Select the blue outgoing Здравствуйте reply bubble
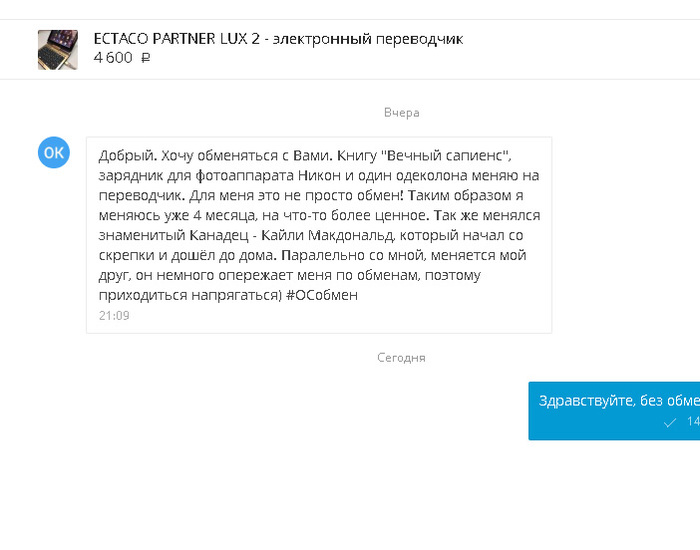This screenshot has height=550, width=700. click(614, 411)
